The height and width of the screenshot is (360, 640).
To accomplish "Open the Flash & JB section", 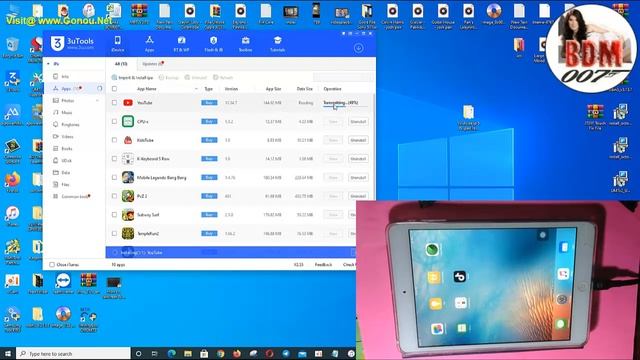I will coord(213,44).
